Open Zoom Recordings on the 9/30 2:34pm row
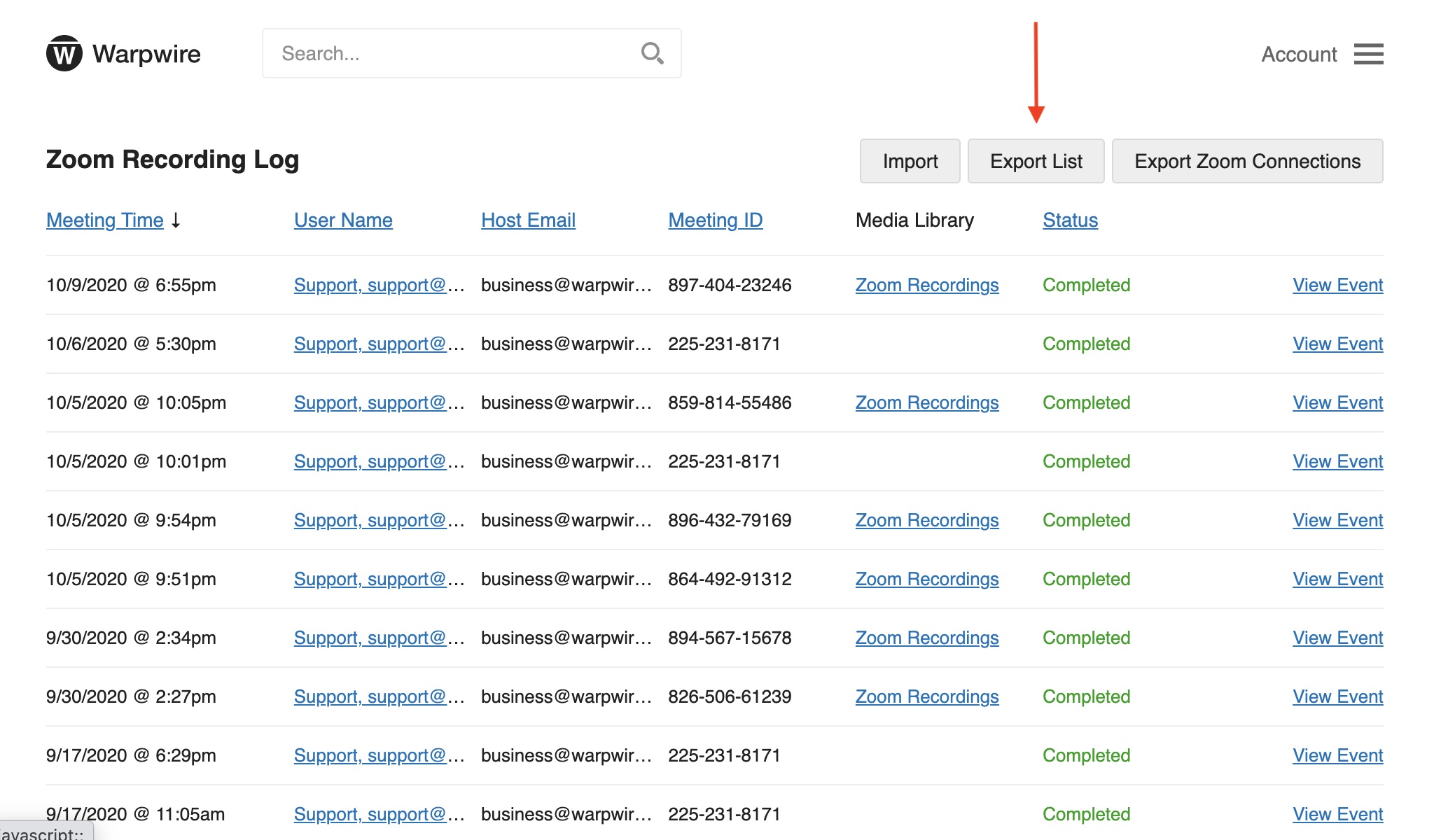The image size is (1434, 840). click(927, 638)
